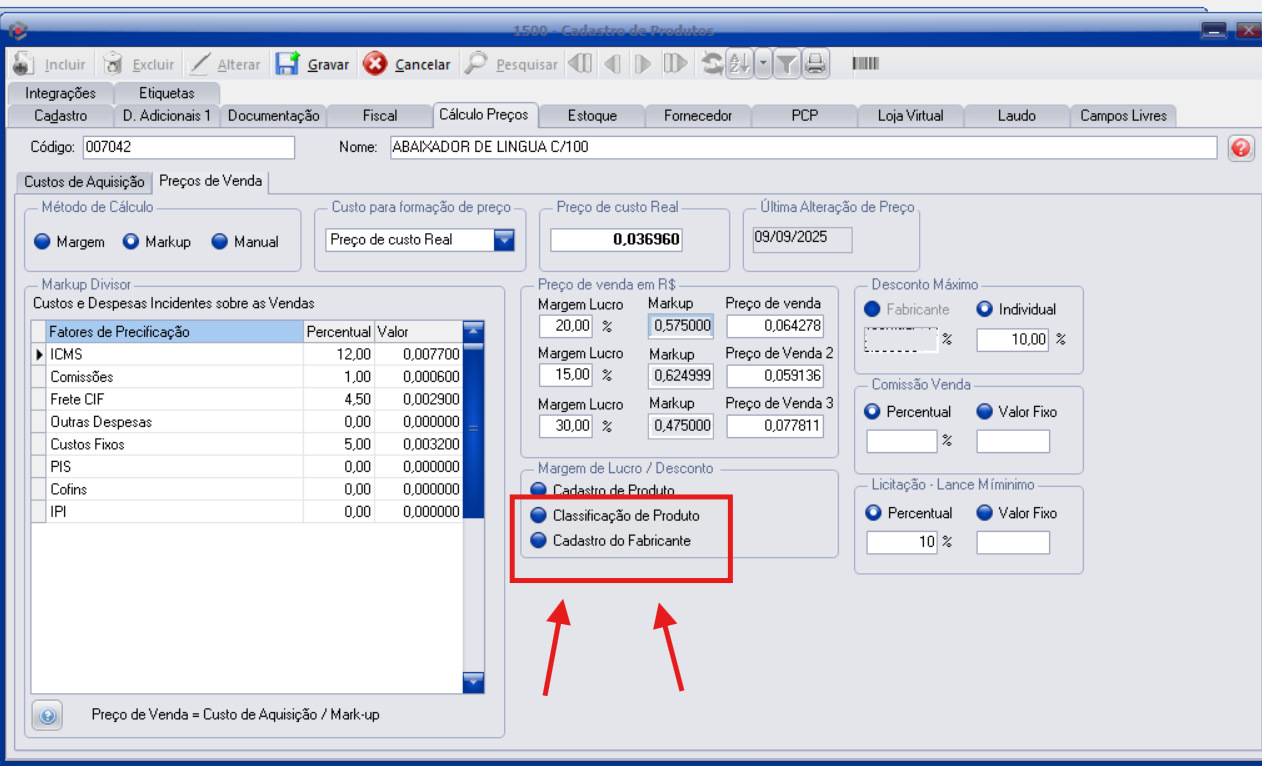
Task: Choose Classificação de Produto radio option
Action: pyautogui.click(x=539, y=516)
